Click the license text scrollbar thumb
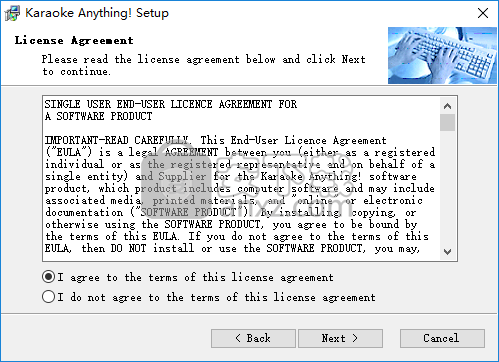499x362 pixels. tap(447, 123)
